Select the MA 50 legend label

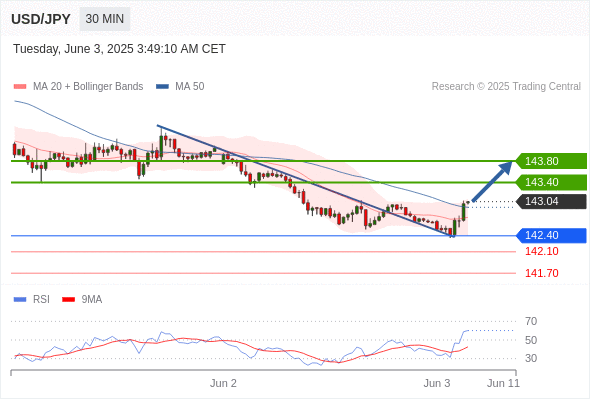coord(190,87)
